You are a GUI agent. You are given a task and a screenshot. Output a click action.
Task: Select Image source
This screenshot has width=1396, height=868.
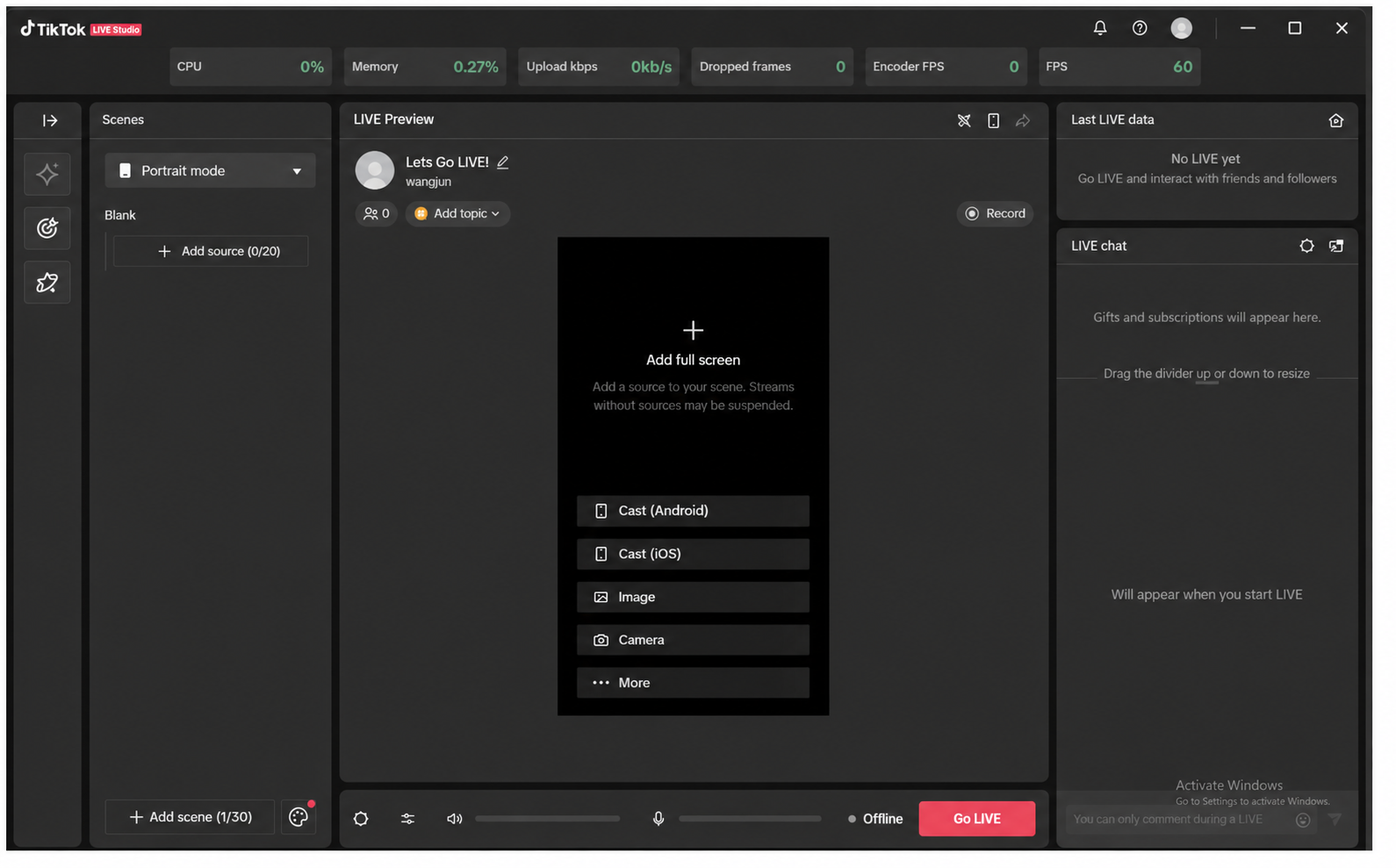[x=693, y=597]
